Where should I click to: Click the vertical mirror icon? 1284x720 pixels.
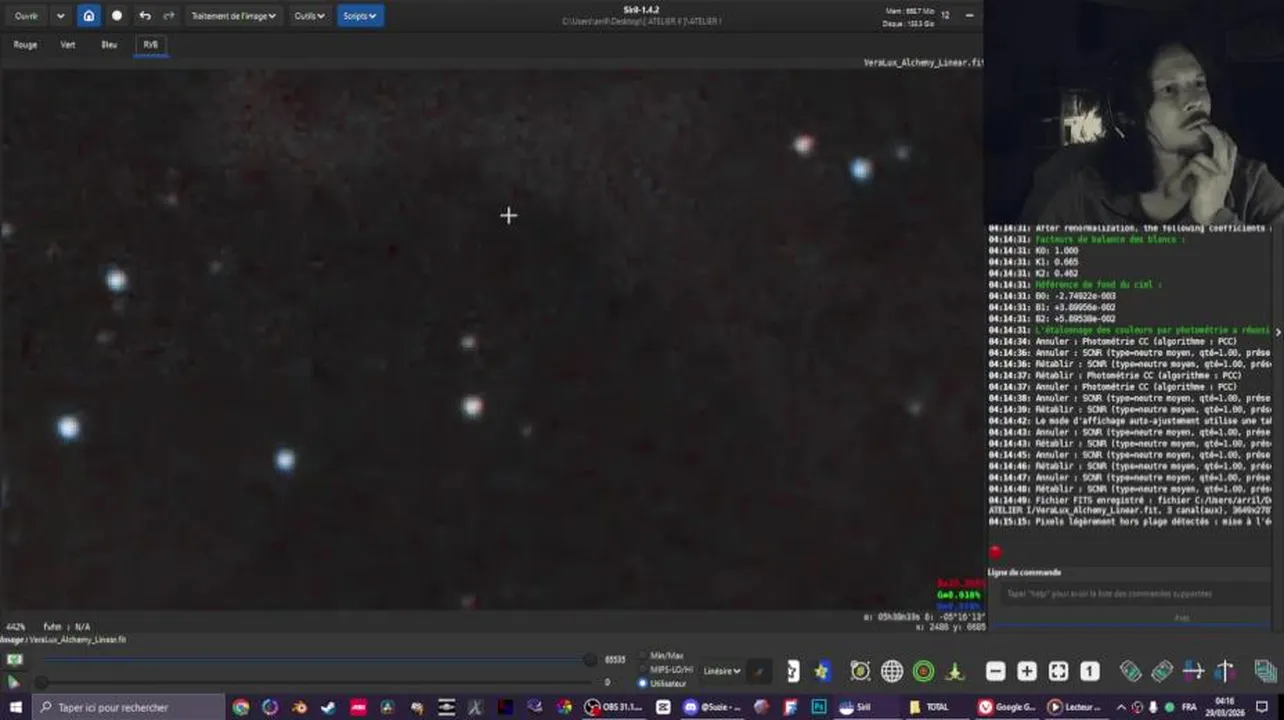(1226, 672)
